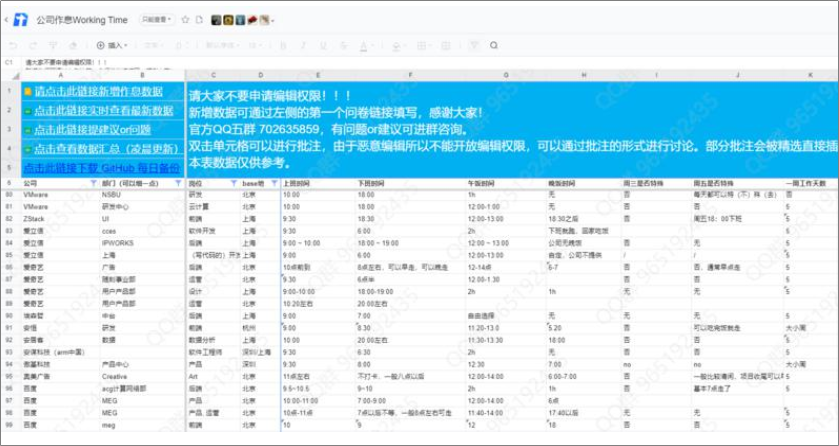Open the filter for 部门 column
The image size is (839, 446).
[178, 183]
